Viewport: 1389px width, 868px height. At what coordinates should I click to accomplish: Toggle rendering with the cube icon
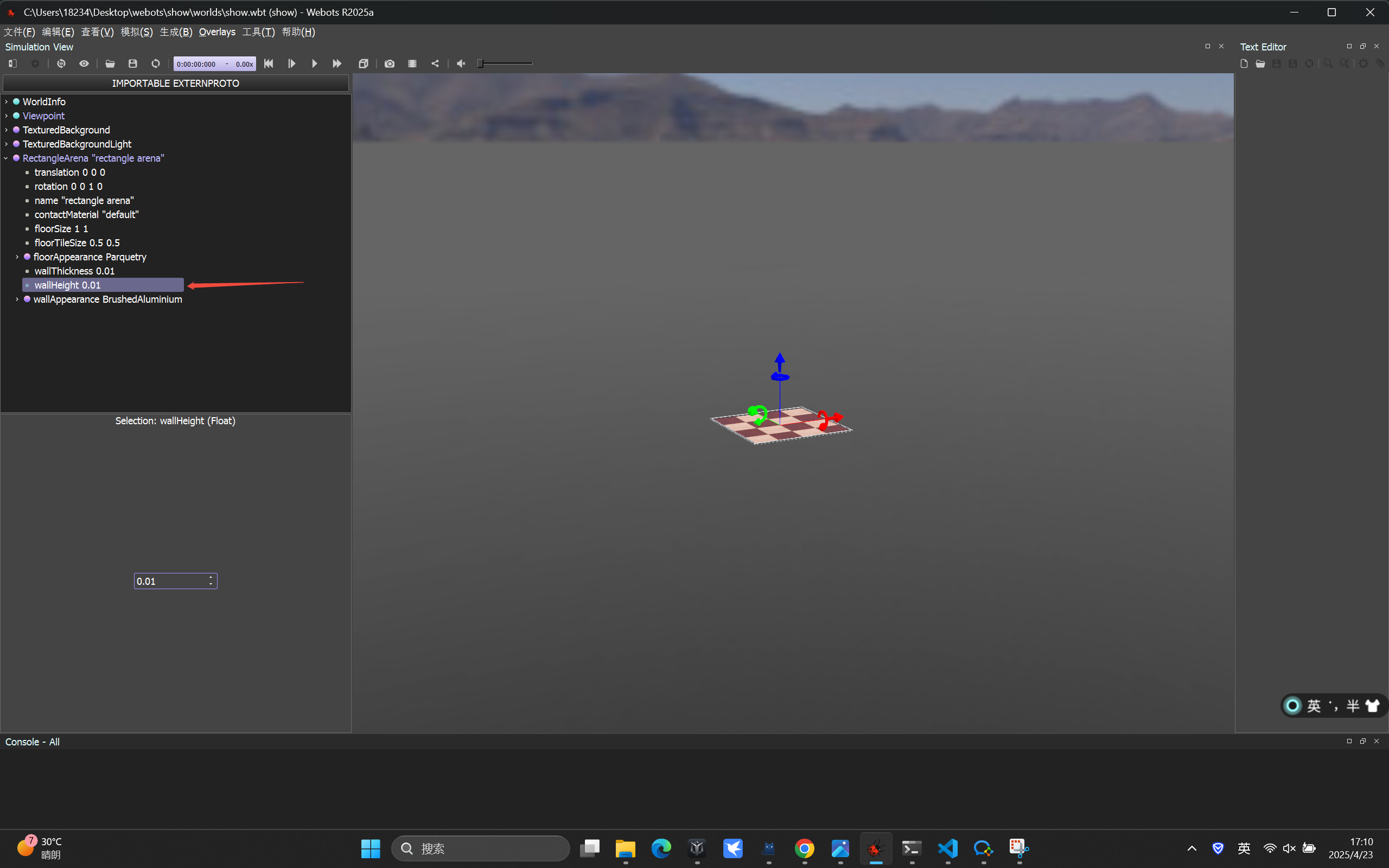(x=364, y=63)
